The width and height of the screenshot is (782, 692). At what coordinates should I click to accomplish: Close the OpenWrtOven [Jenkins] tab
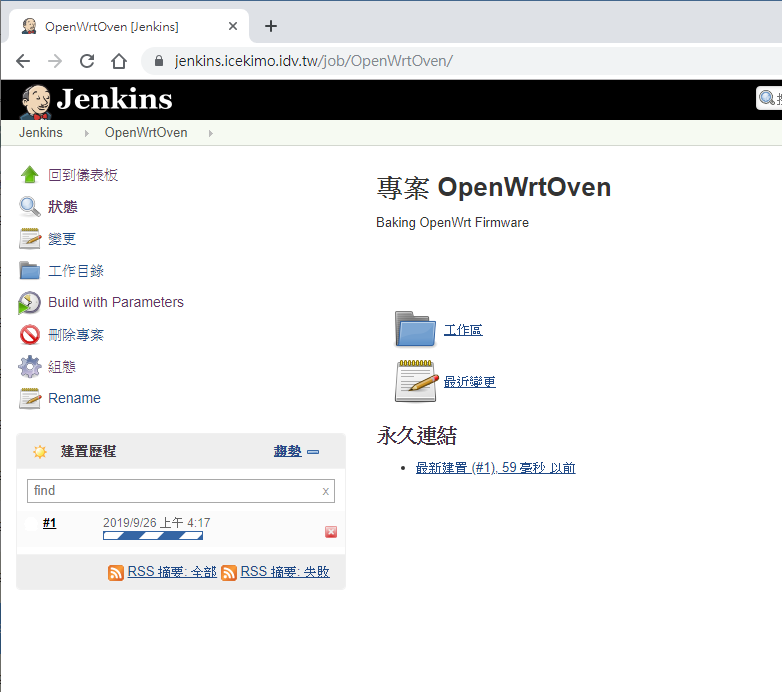[233, 26]
